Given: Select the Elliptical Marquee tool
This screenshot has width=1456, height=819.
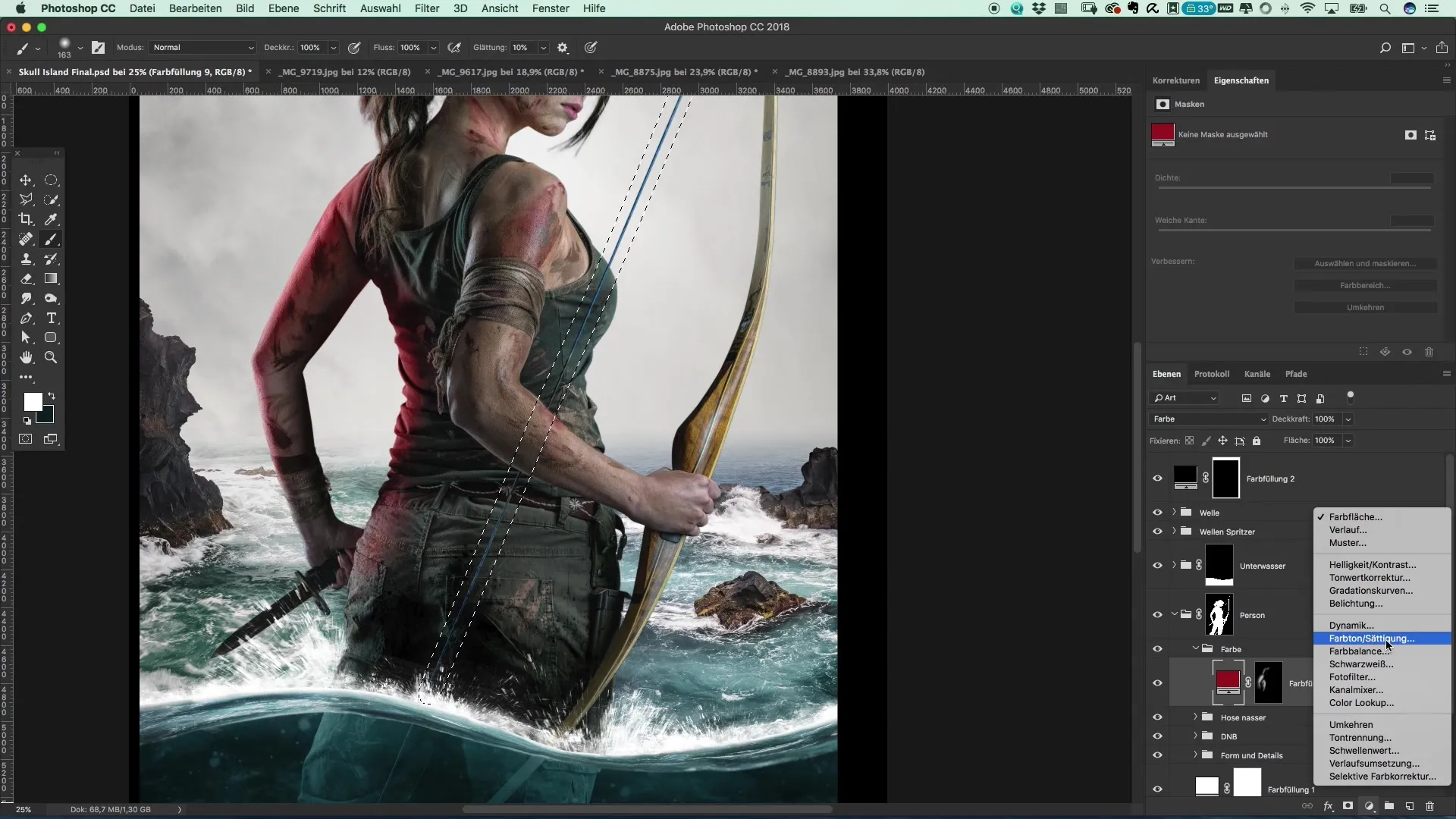Looking at the screenshot, I should pyautogui.click(x=51, y=180).
